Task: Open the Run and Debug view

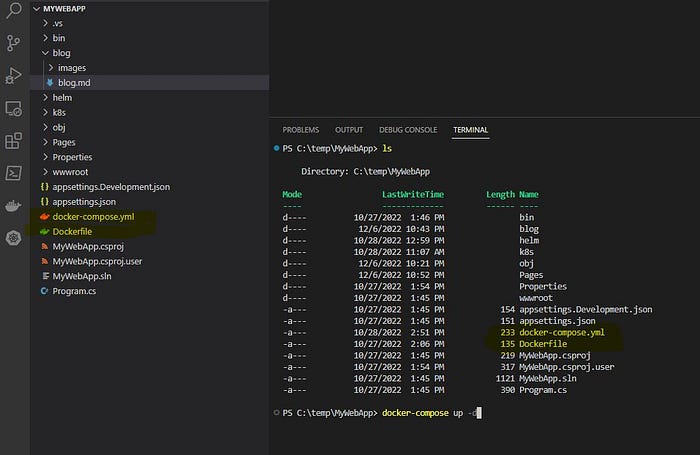Action: [13, 75]
